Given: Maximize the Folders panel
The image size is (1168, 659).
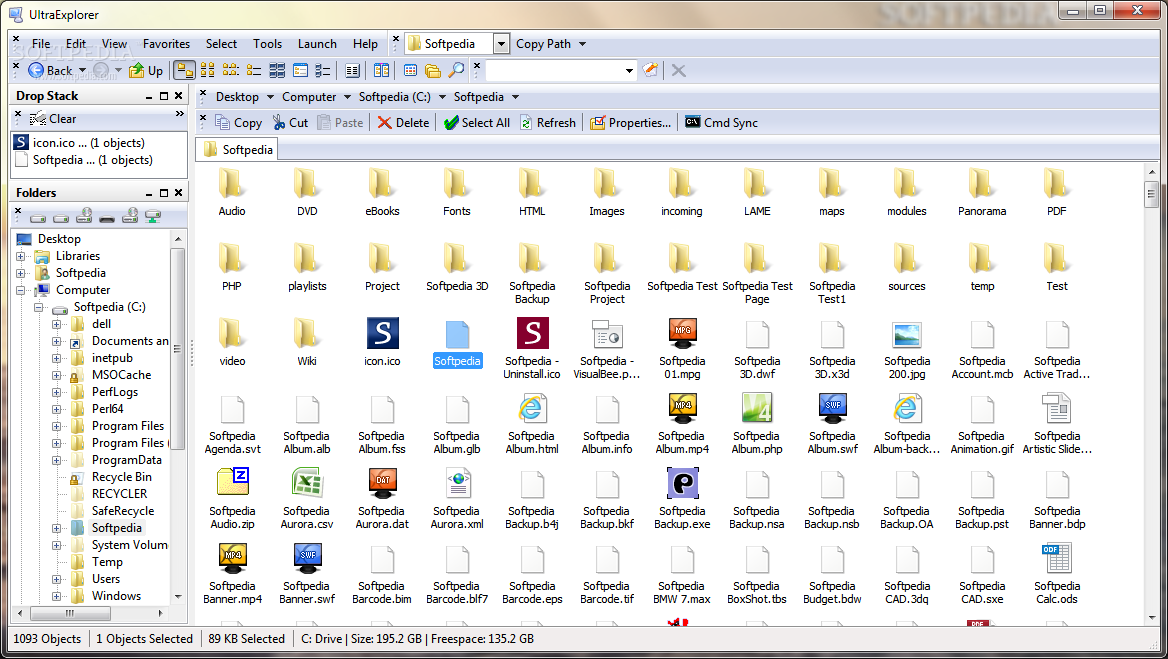Looking at the screenshot, I should tap(164, 193).
